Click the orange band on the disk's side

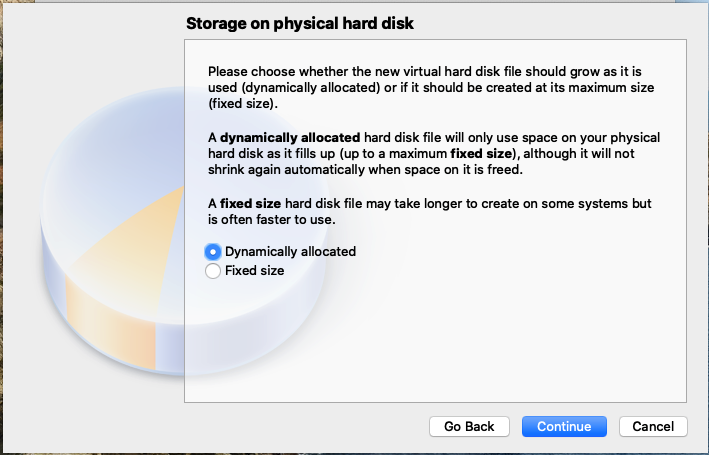(111, 323)
